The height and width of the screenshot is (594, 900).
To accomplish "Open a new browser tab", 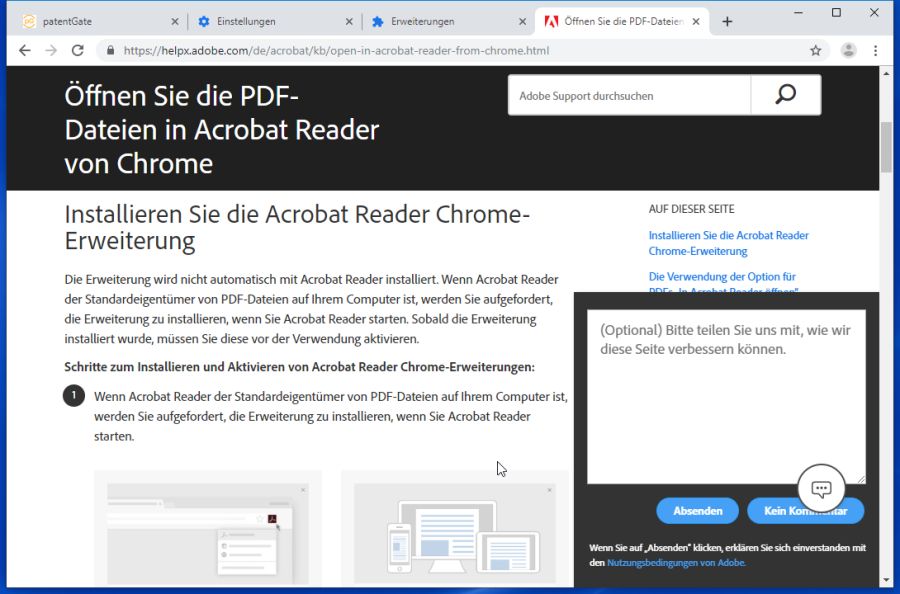I will [x=727, y=22].
